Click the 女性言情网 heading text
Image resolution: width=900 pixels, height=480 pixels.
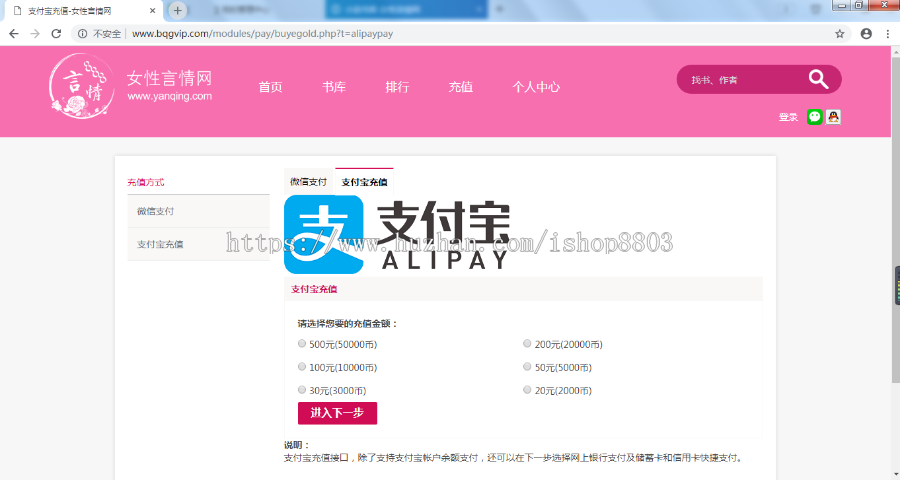click(169, 78)
